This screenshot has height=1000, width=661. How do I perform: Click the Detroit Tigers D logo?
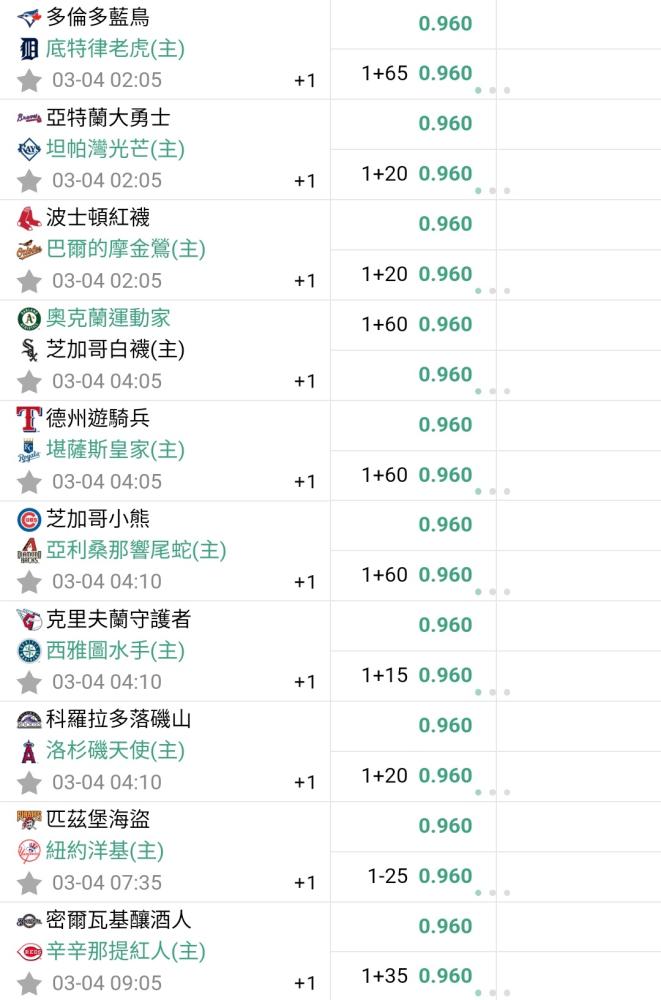(29, 49)
